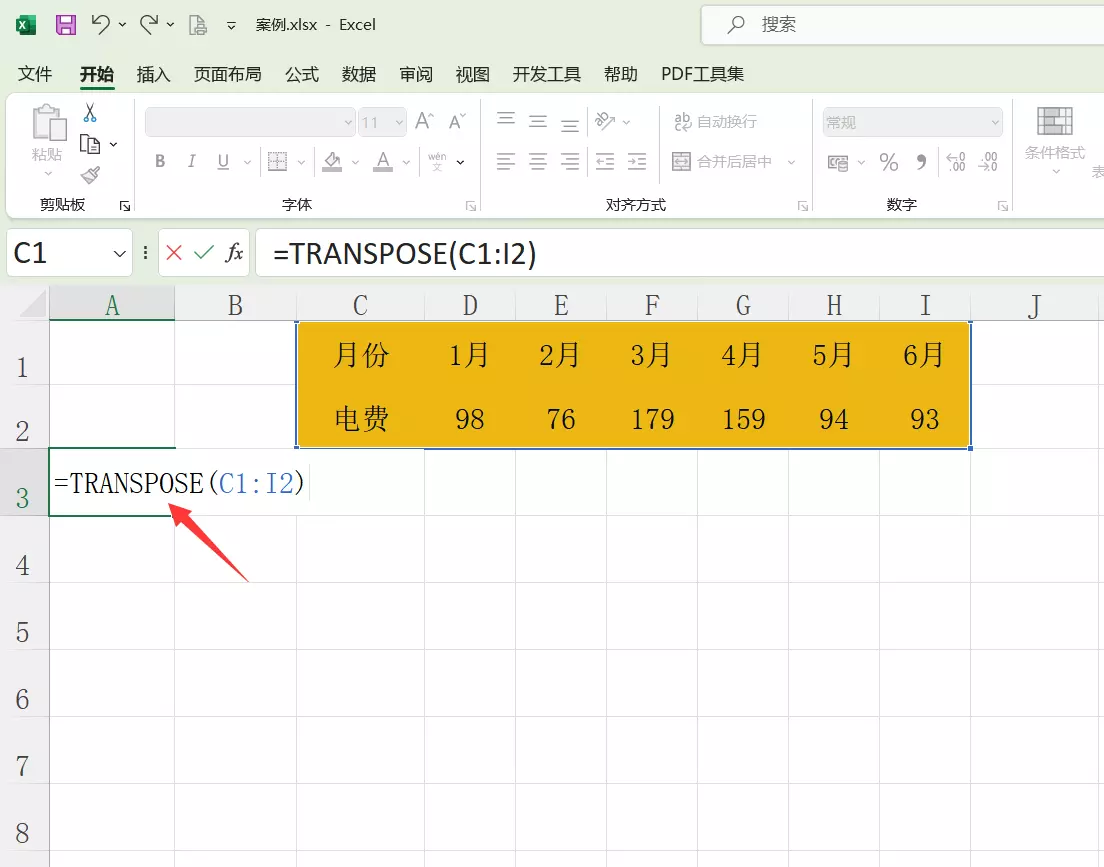
Task: Click the print preview document icon
Action: pos(198,25)
